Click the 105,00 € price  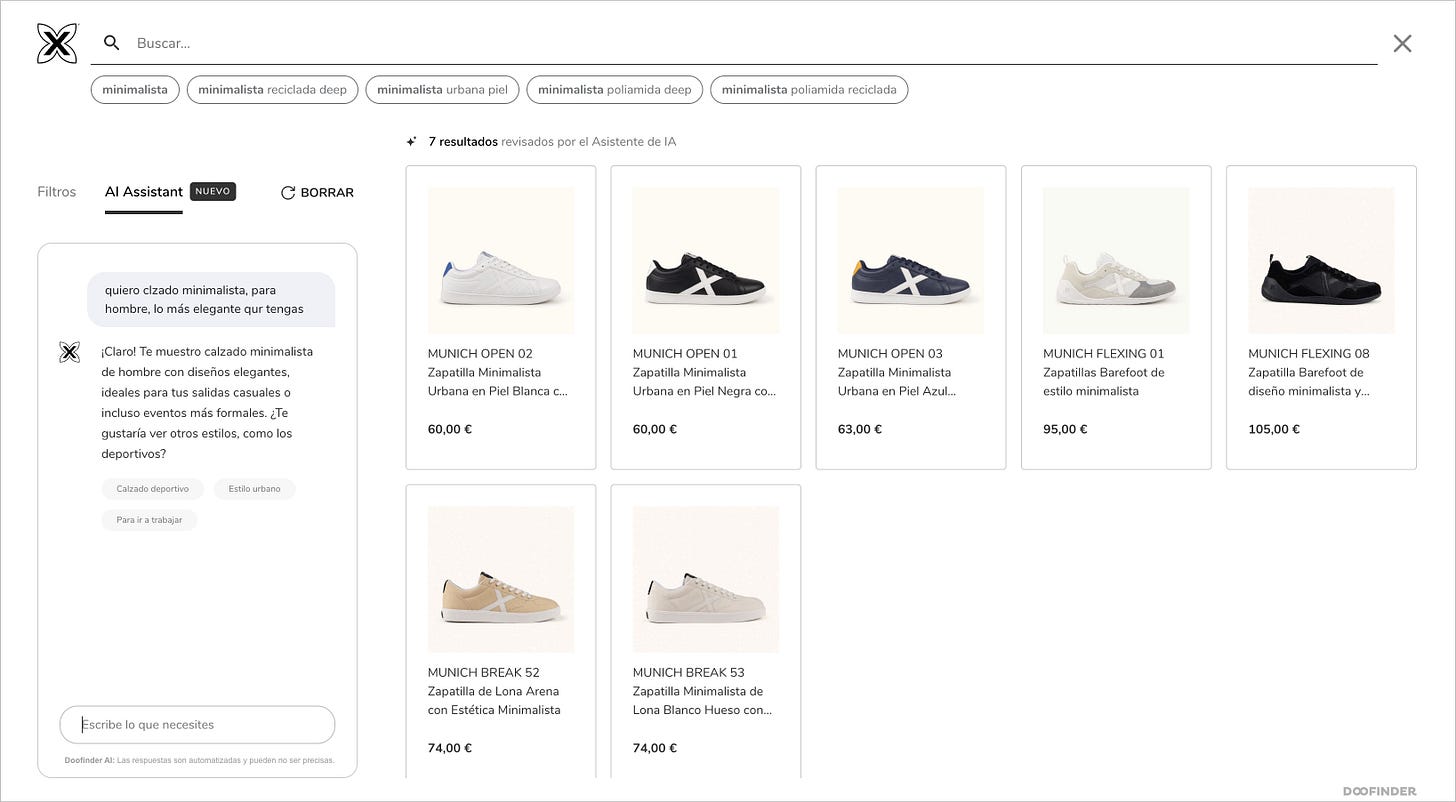point(1274,429)
